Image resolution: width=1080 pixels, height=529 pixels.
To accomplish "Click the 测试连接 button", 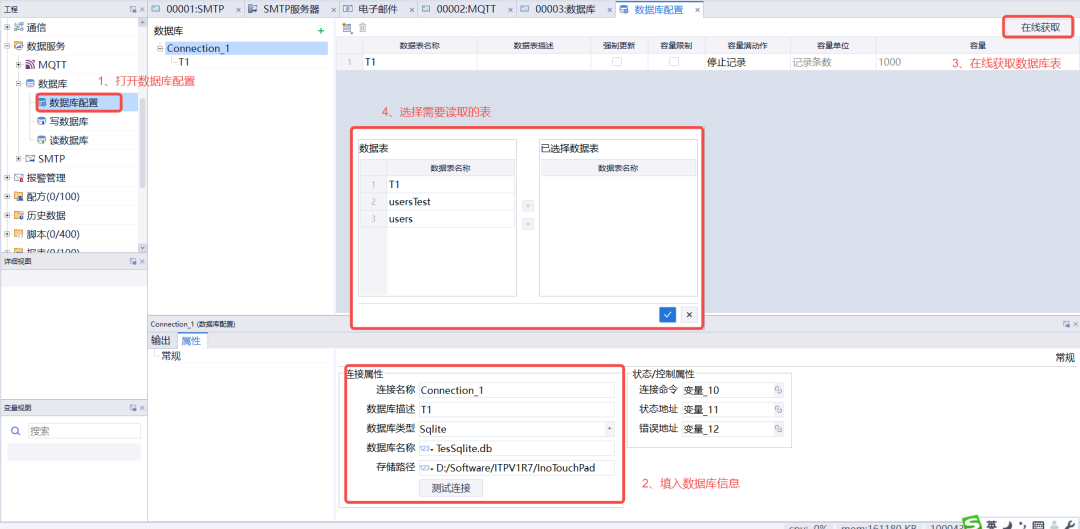I will point(451,488).
